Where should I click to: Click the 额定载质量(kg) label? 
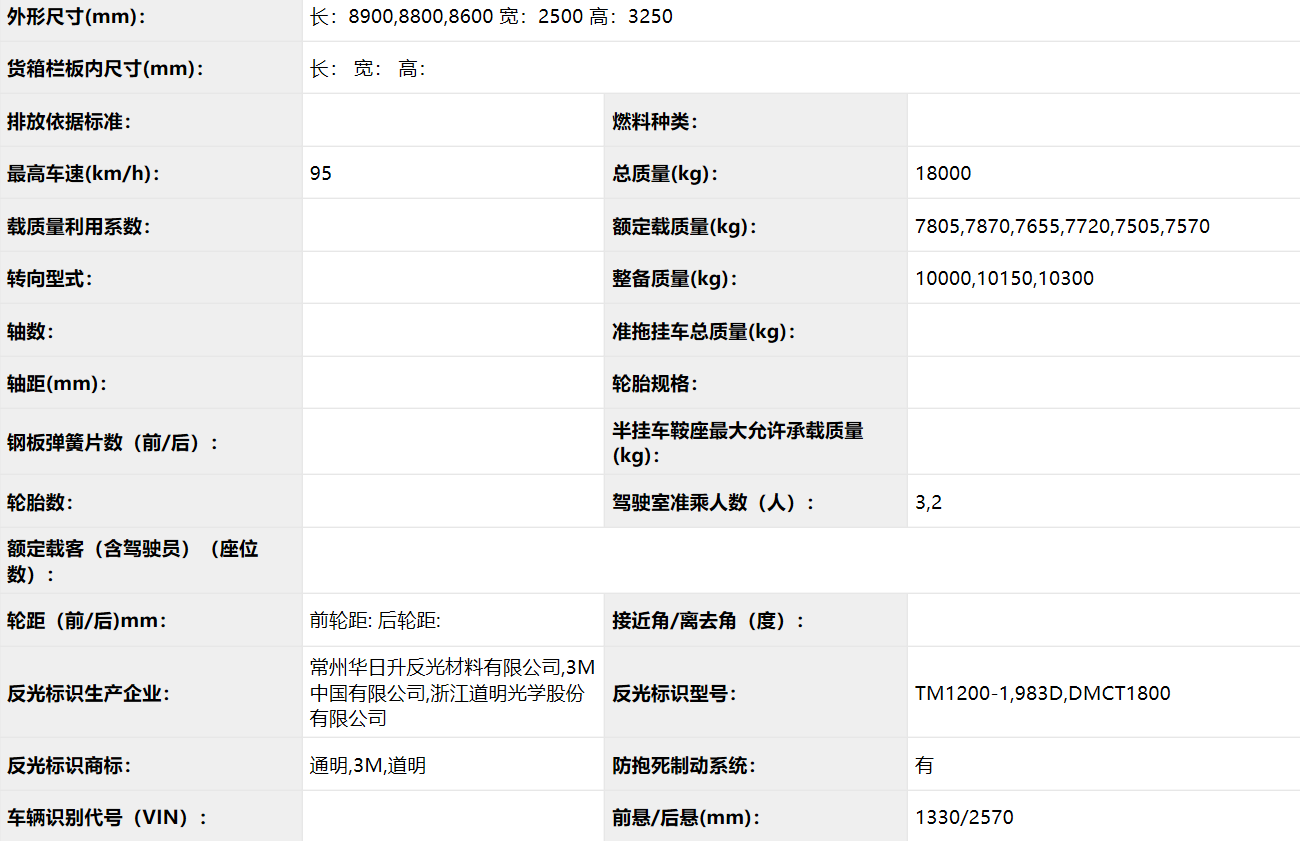click(684, 226)
